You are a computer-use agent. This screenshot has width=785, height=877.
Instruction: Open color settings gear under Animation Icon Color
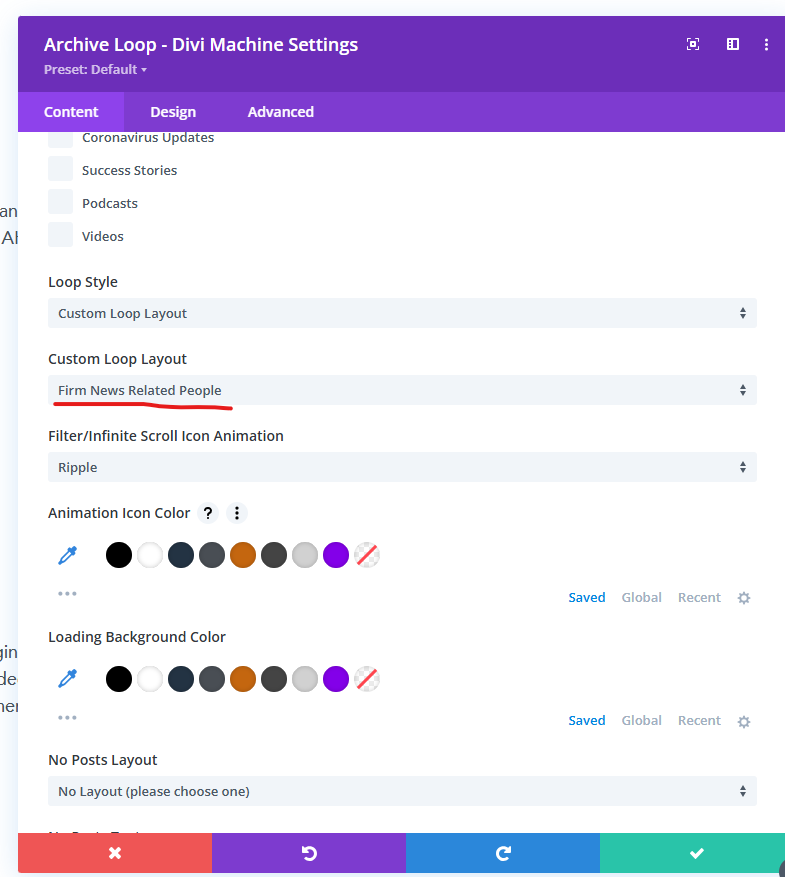pos(744,598)
